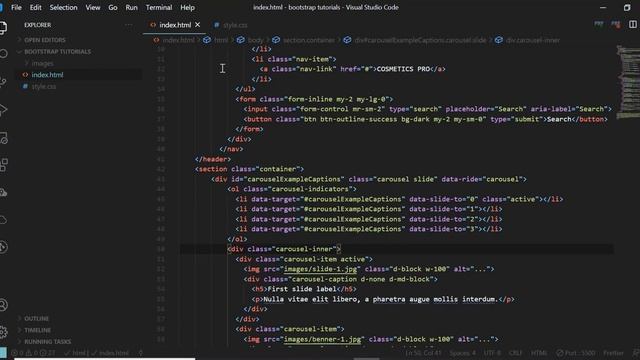The height and width of the screenshot is (360, 640).
Task: Open the Manage gear in activity bar
Action: pos(3,332)
